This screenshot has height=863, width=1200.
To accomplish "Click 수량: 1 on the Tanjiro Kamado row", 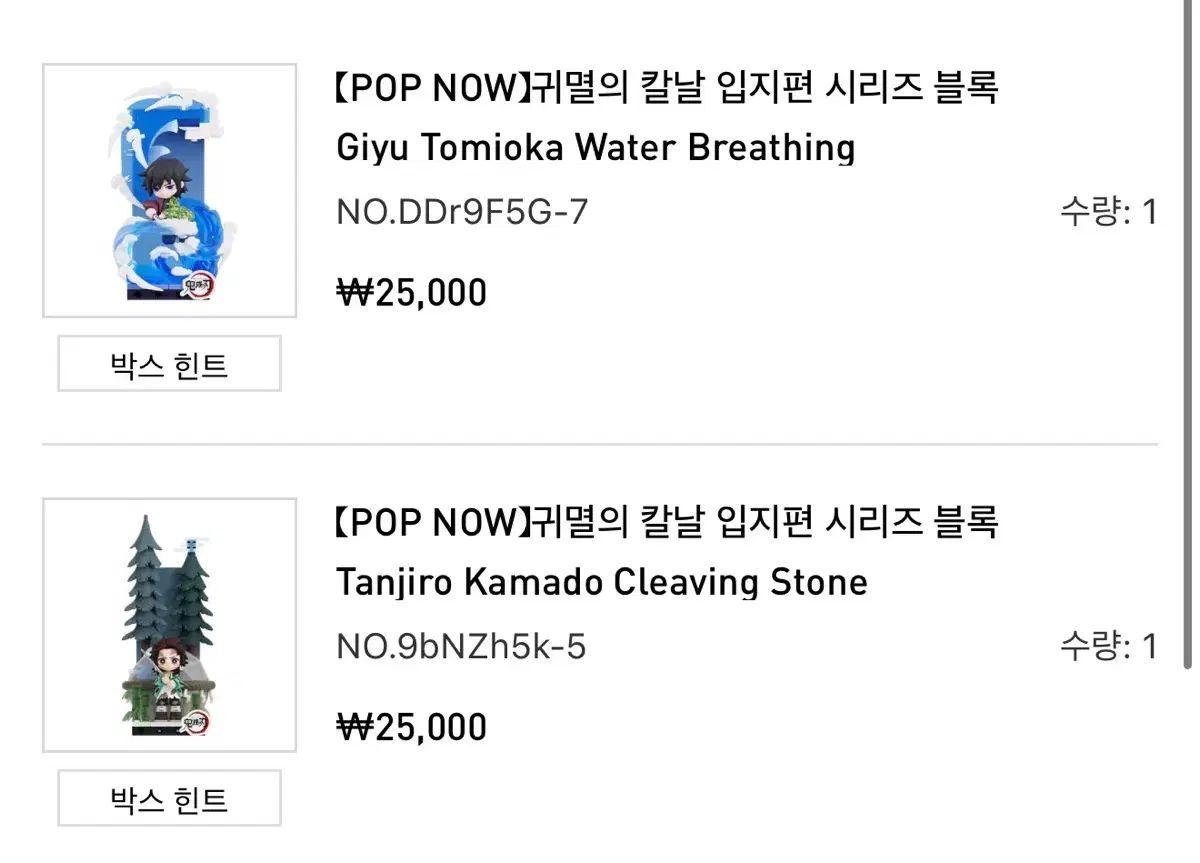I will click(1108, 647).
